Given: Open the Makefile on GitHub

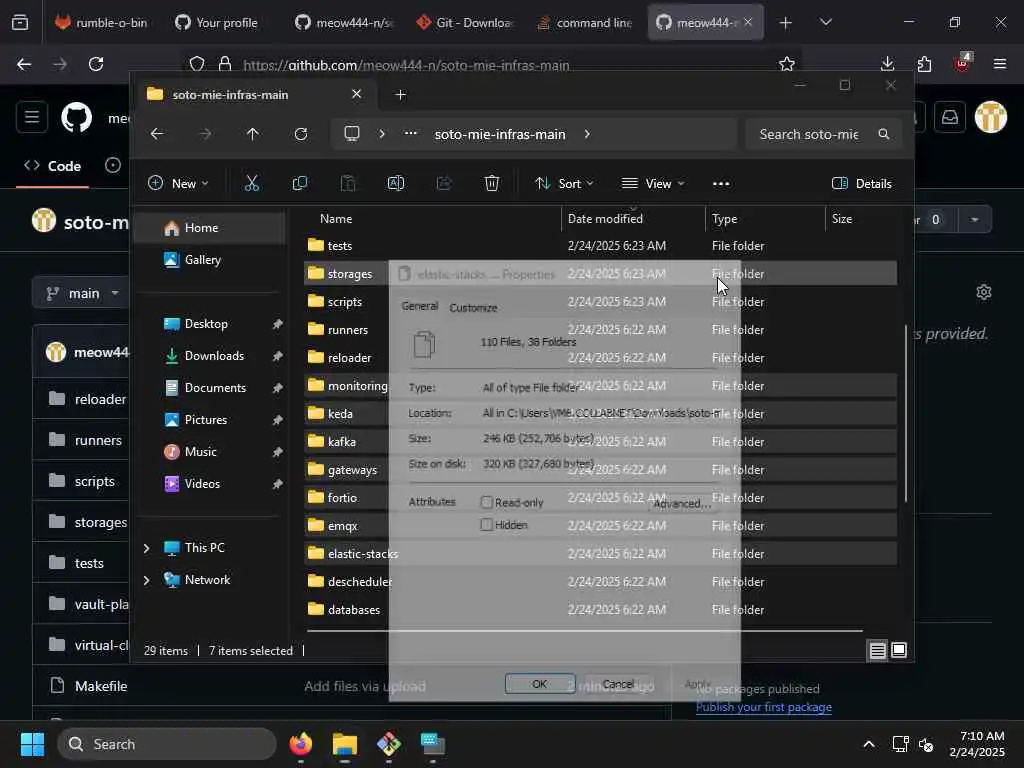Looking at the screenshot, I should [101, 686].
